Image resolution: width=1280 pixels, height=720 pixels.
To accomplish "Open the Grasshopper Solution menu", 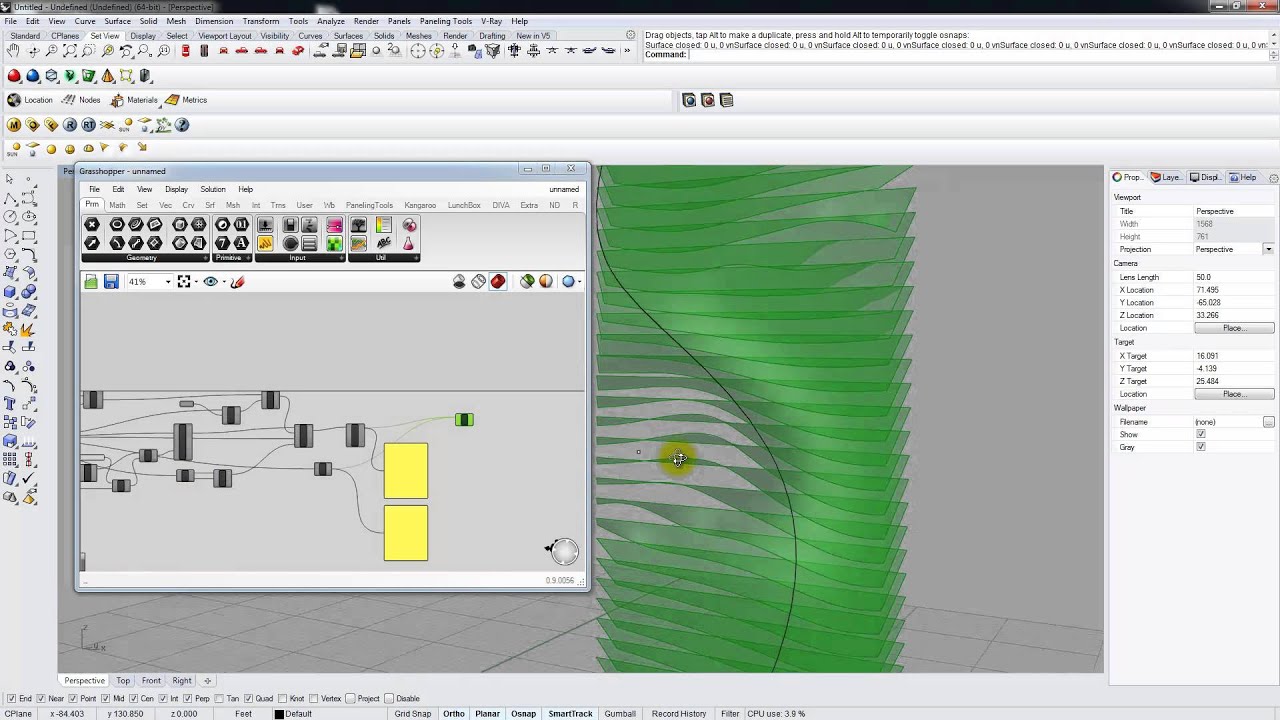I will click(x=213, y=189).
